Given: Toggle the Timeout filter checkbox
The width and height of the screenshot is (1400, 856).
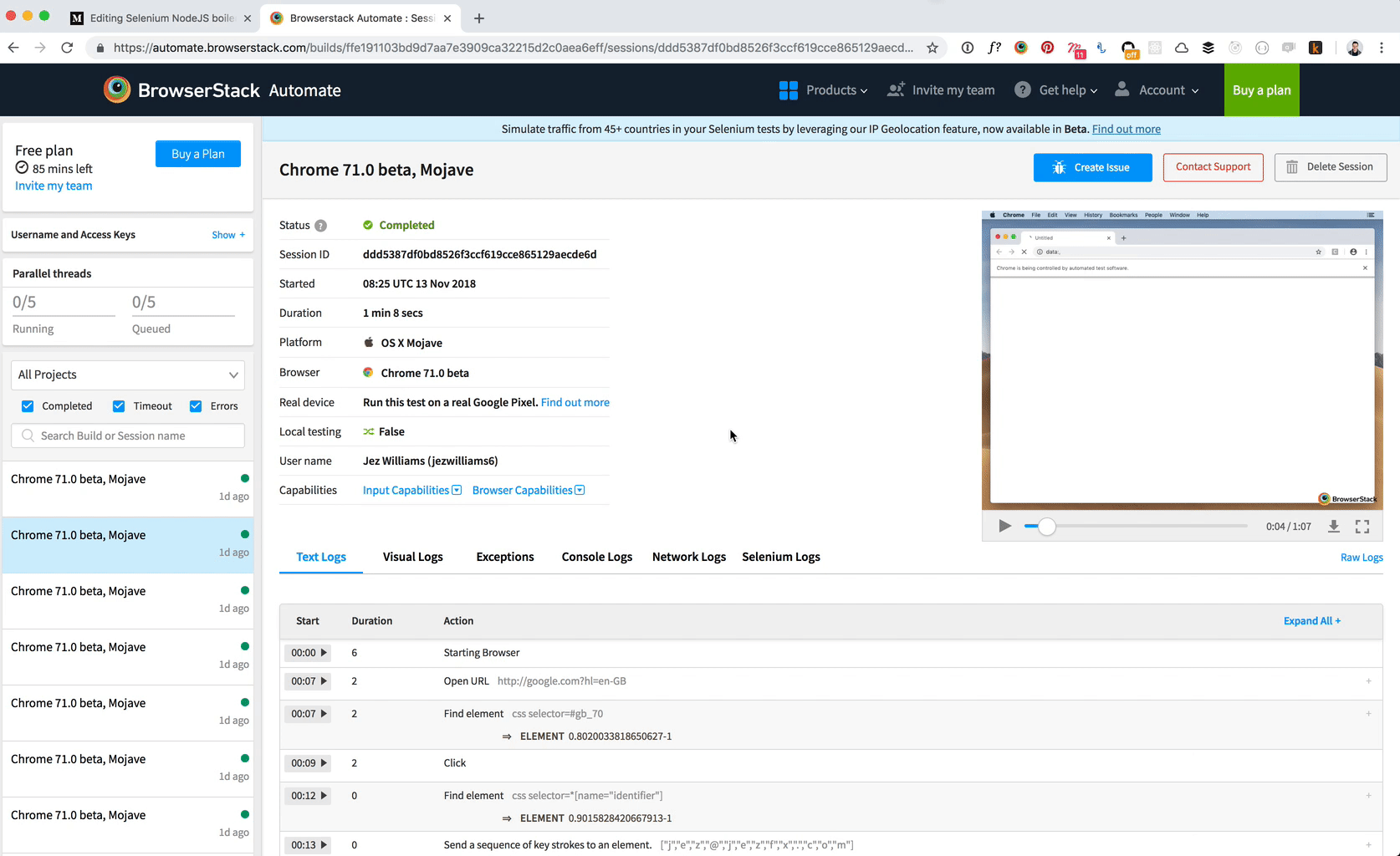Looking at the screenshot, I should click(119, 406).
